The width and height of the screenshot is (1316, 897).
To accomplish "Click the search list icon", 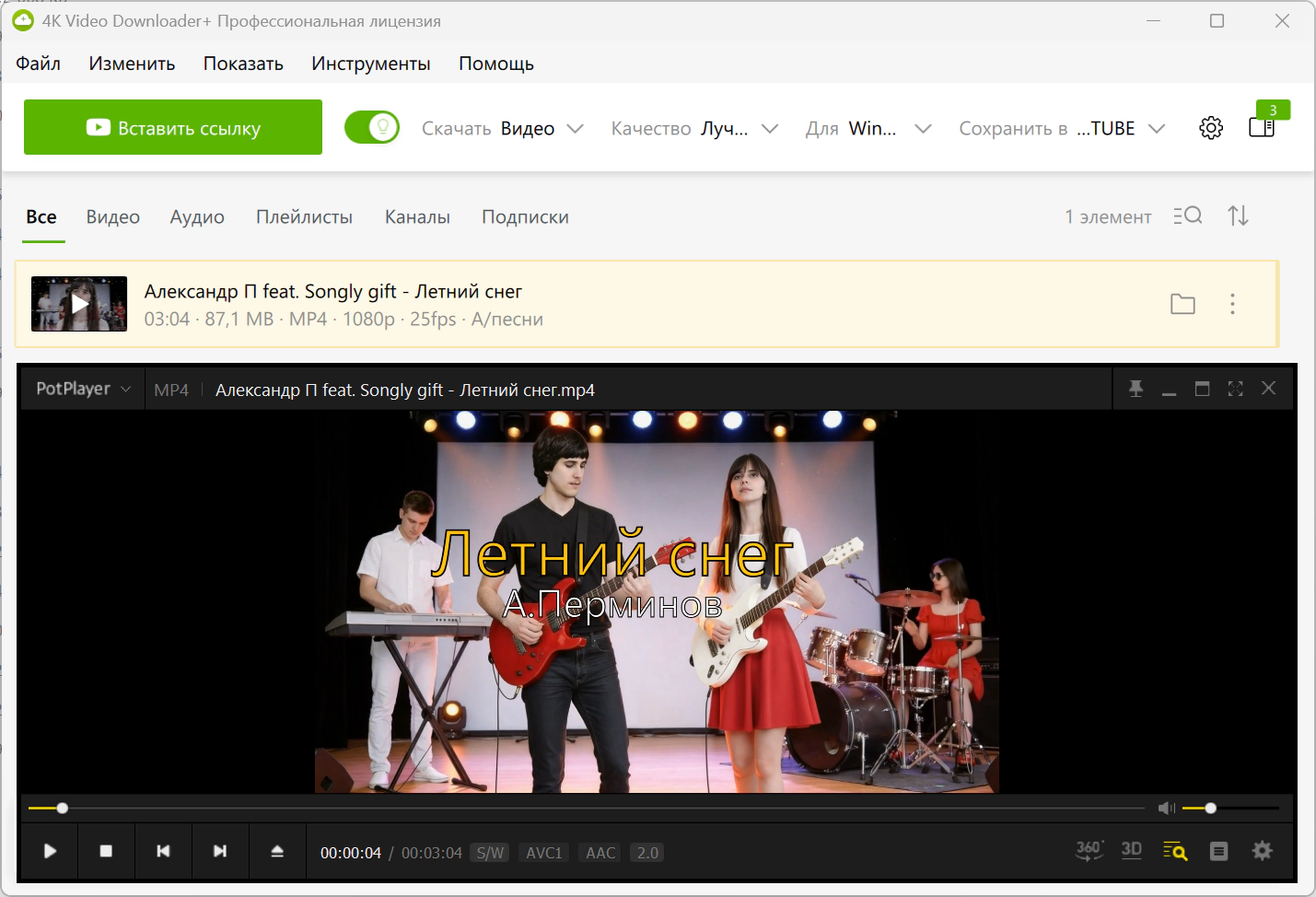I will (1188, 216).
